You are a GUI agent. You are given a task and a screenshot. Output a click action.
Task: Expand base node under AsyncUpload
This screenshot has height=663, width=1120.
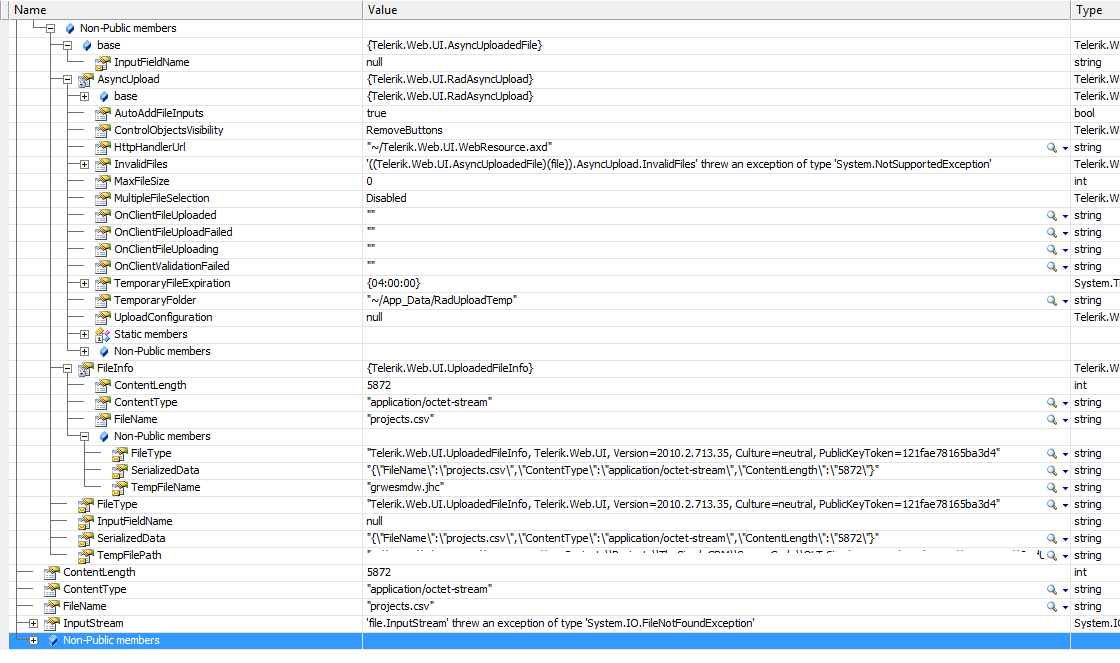tap(84, 96)
